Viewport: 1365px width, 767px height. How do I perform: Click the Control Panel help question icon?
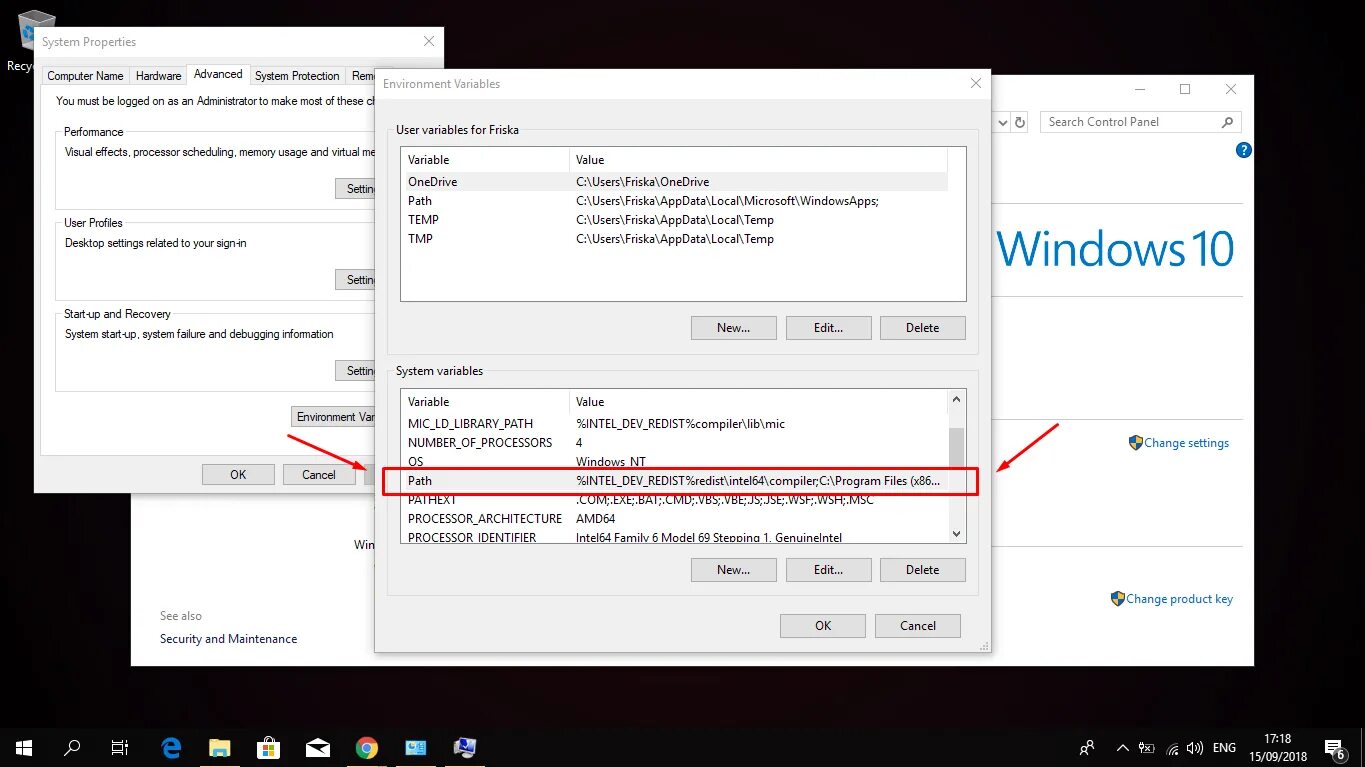click(x=1243, y=150)
